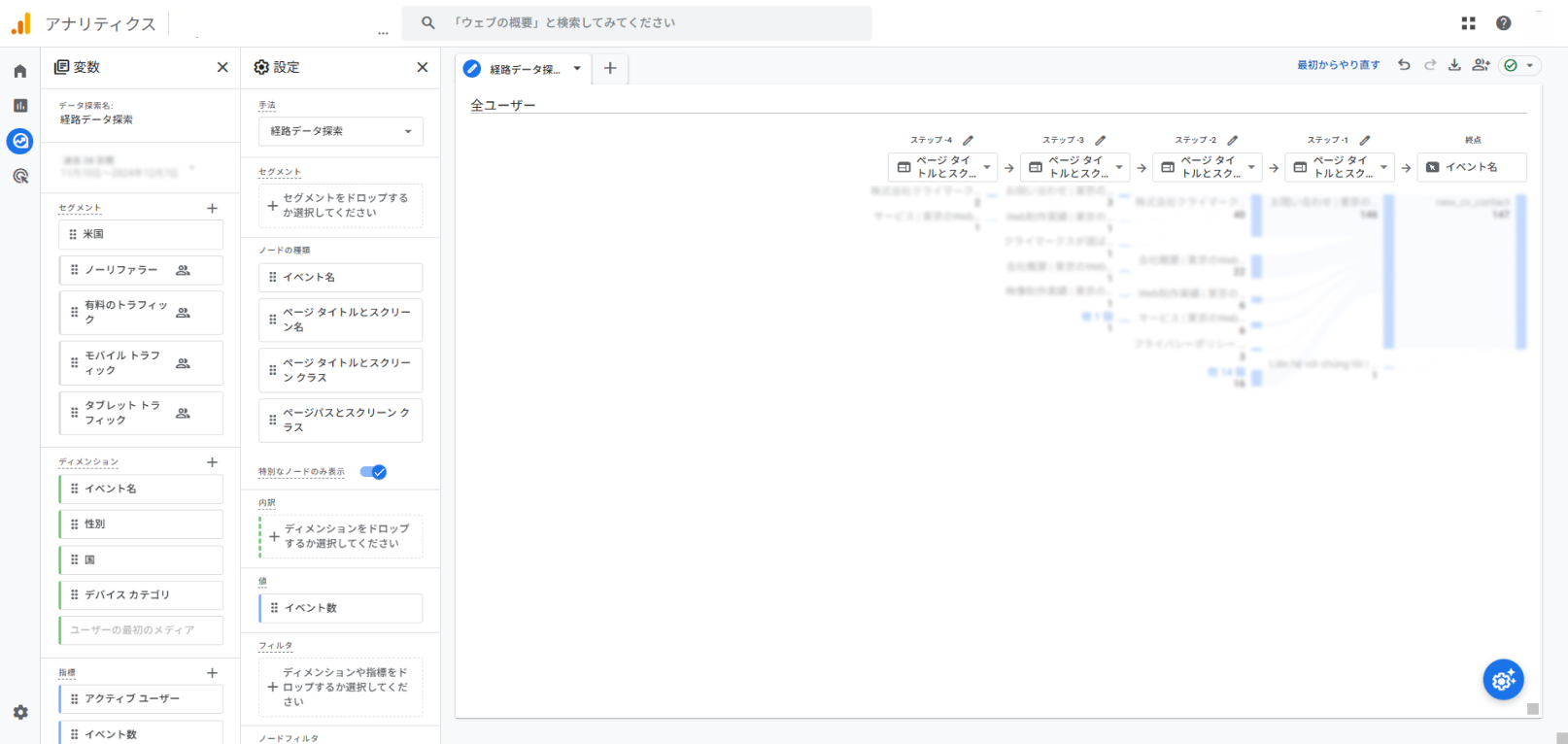Click the フィルタ drop area in 設定
1568x744 pixels.
[x=341, y=687]
